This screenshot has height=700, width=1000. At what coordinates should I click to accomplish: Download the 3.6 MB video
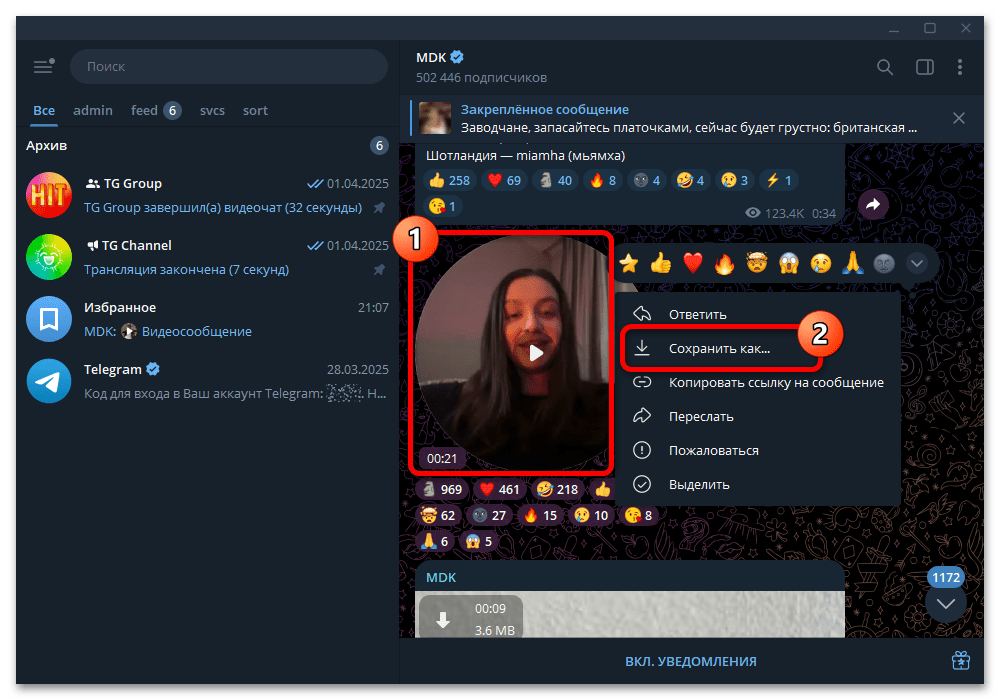pyautogui.click(x=443, y=619)
